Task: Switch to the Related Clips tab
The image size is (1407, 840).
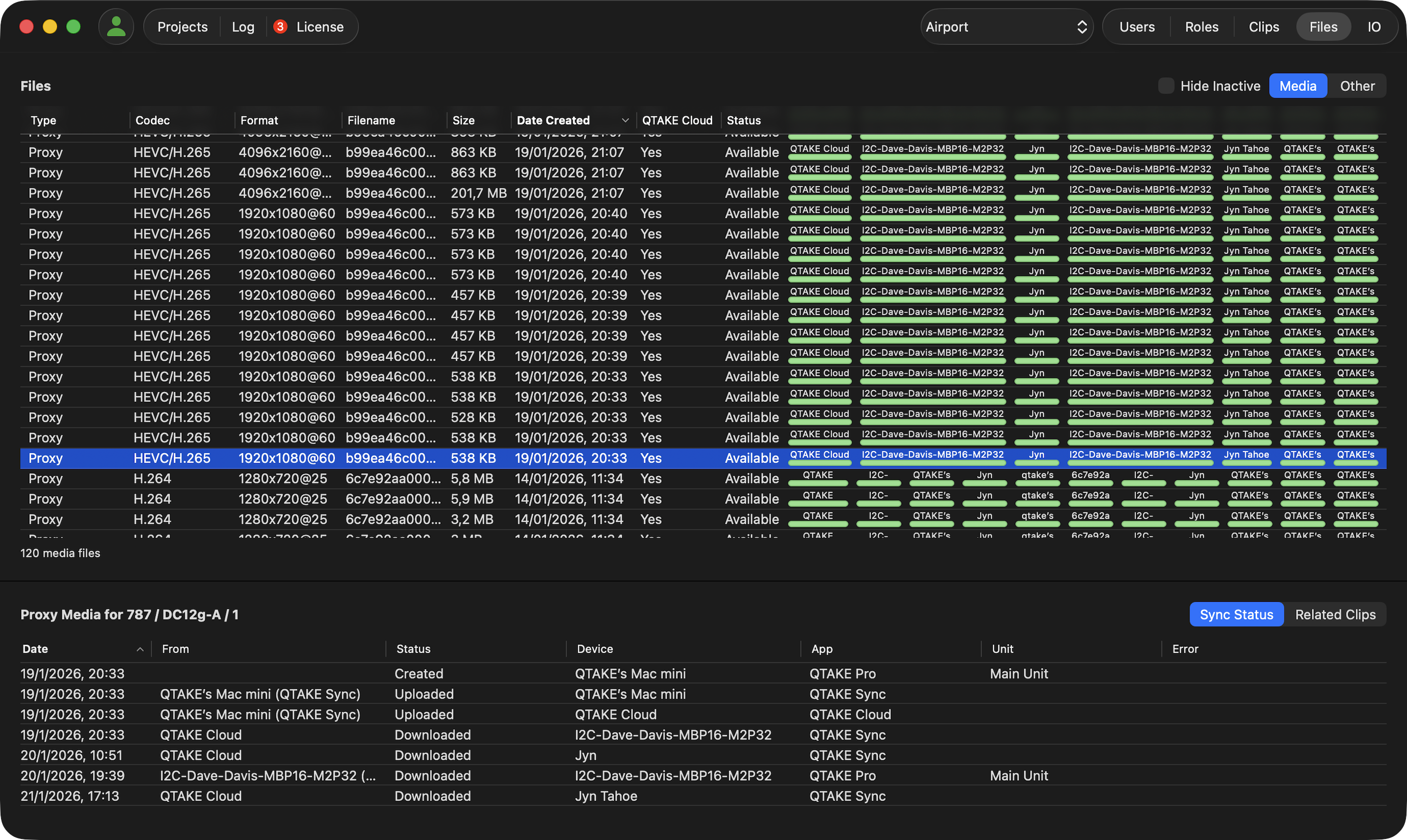Action: pos(1334,615)
